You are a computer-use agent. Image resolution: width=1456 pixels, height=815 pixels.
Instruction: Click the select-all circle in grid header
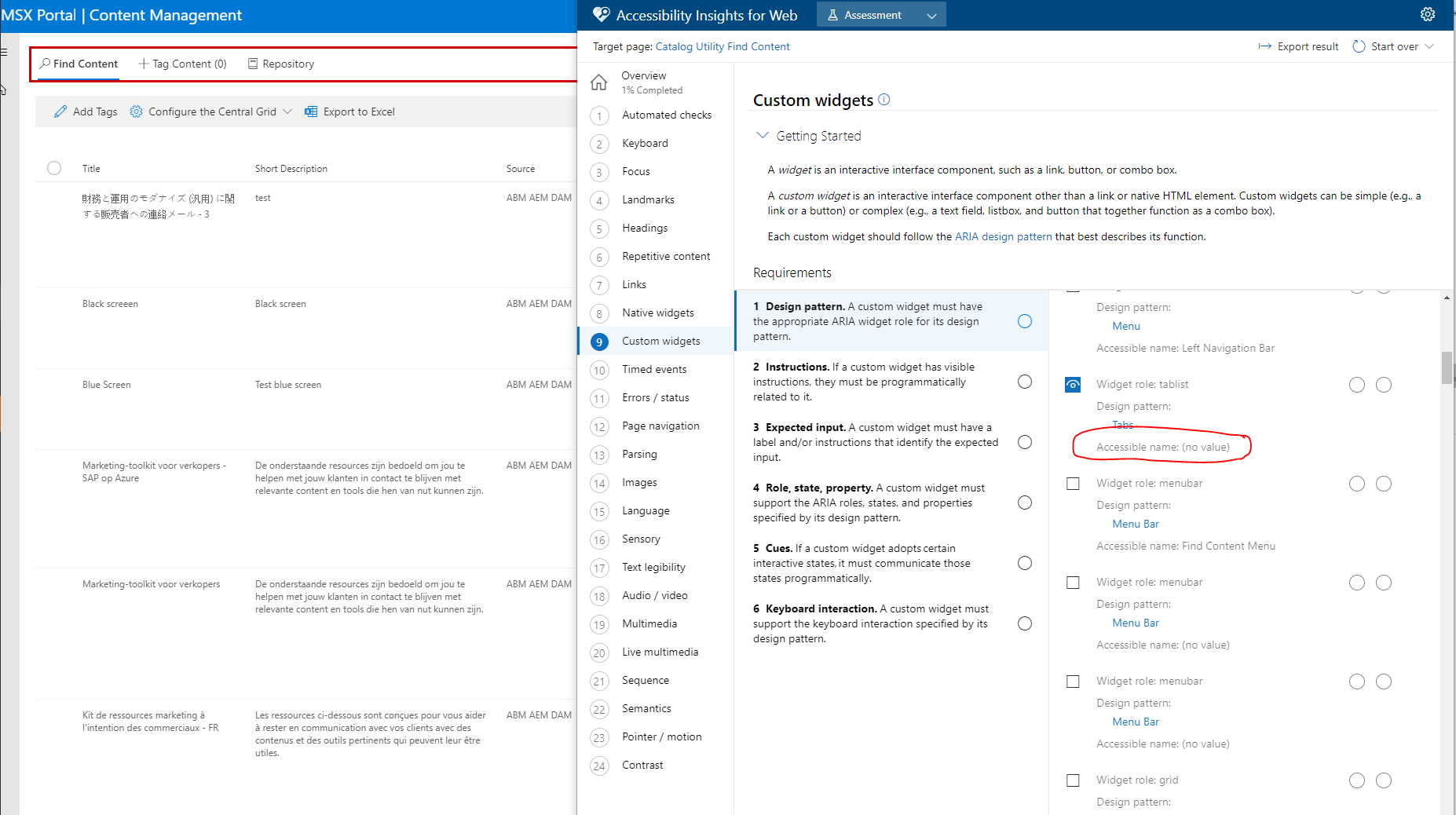click(x=54, y=168)
